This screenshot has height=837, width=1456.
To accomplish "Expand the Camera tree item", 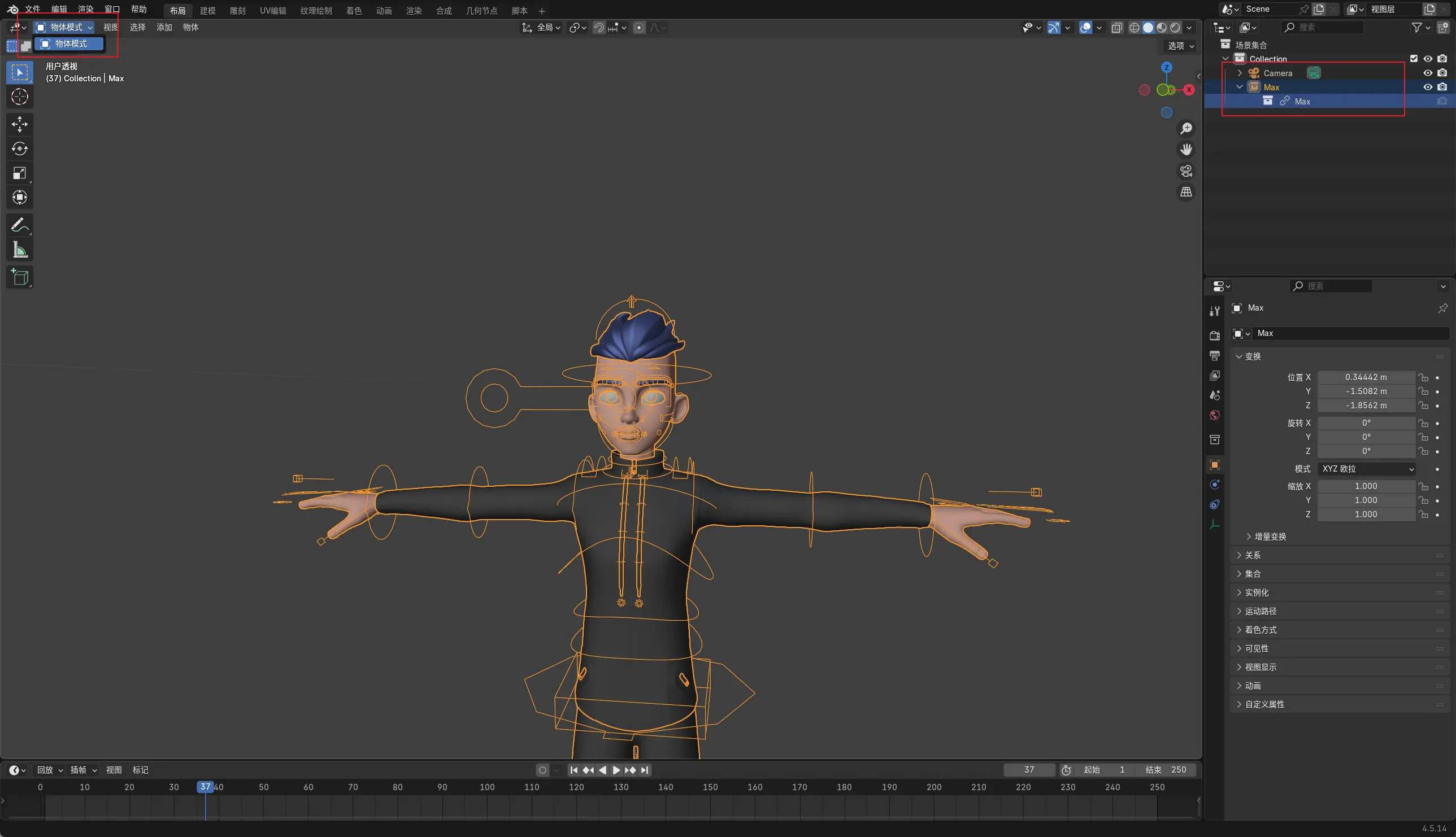I will tap(1240, 73).
